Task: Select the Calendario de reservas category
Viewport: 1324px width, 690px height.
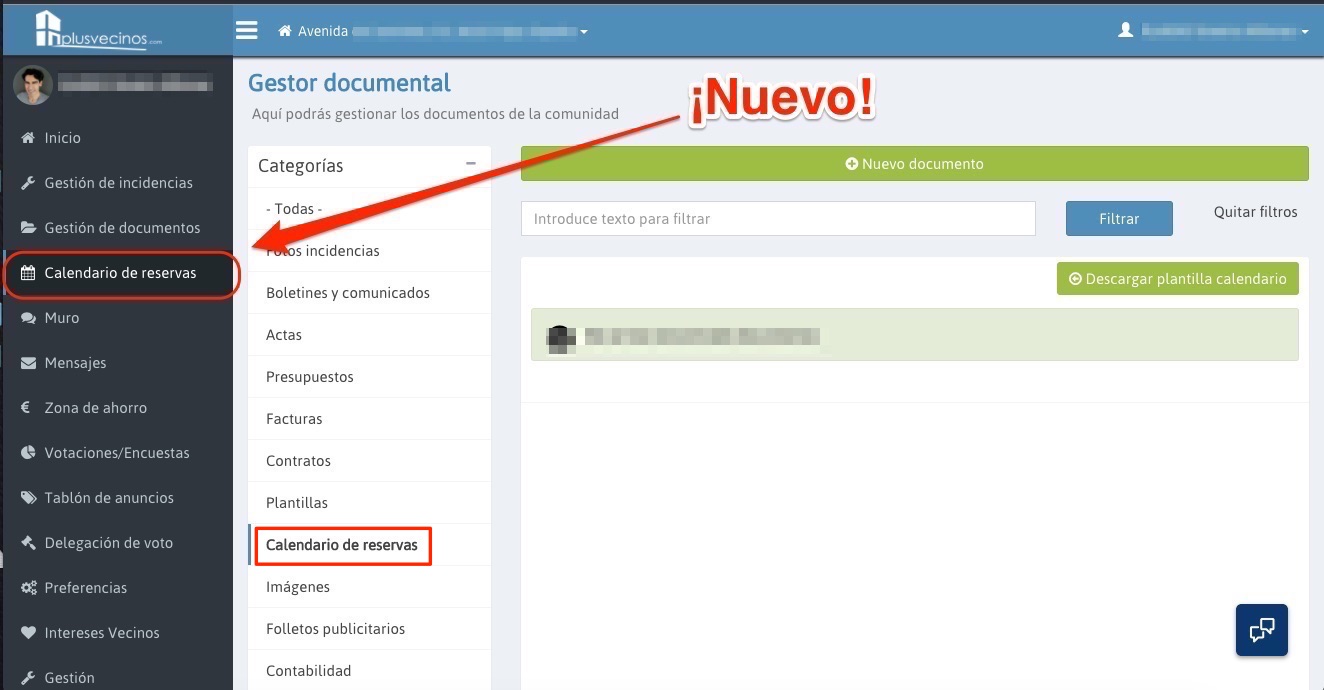Action: point(342,545)
